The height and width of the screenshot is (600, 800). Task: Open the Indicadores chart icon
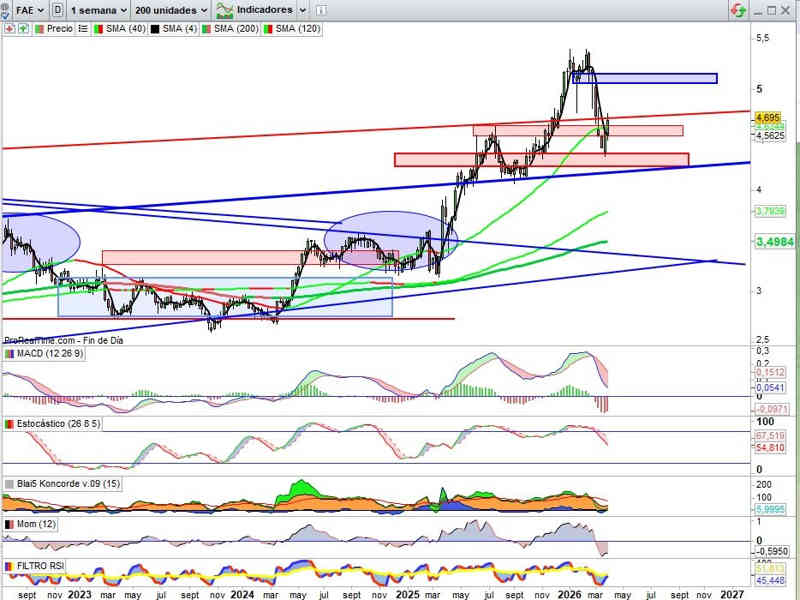point(225,10)
